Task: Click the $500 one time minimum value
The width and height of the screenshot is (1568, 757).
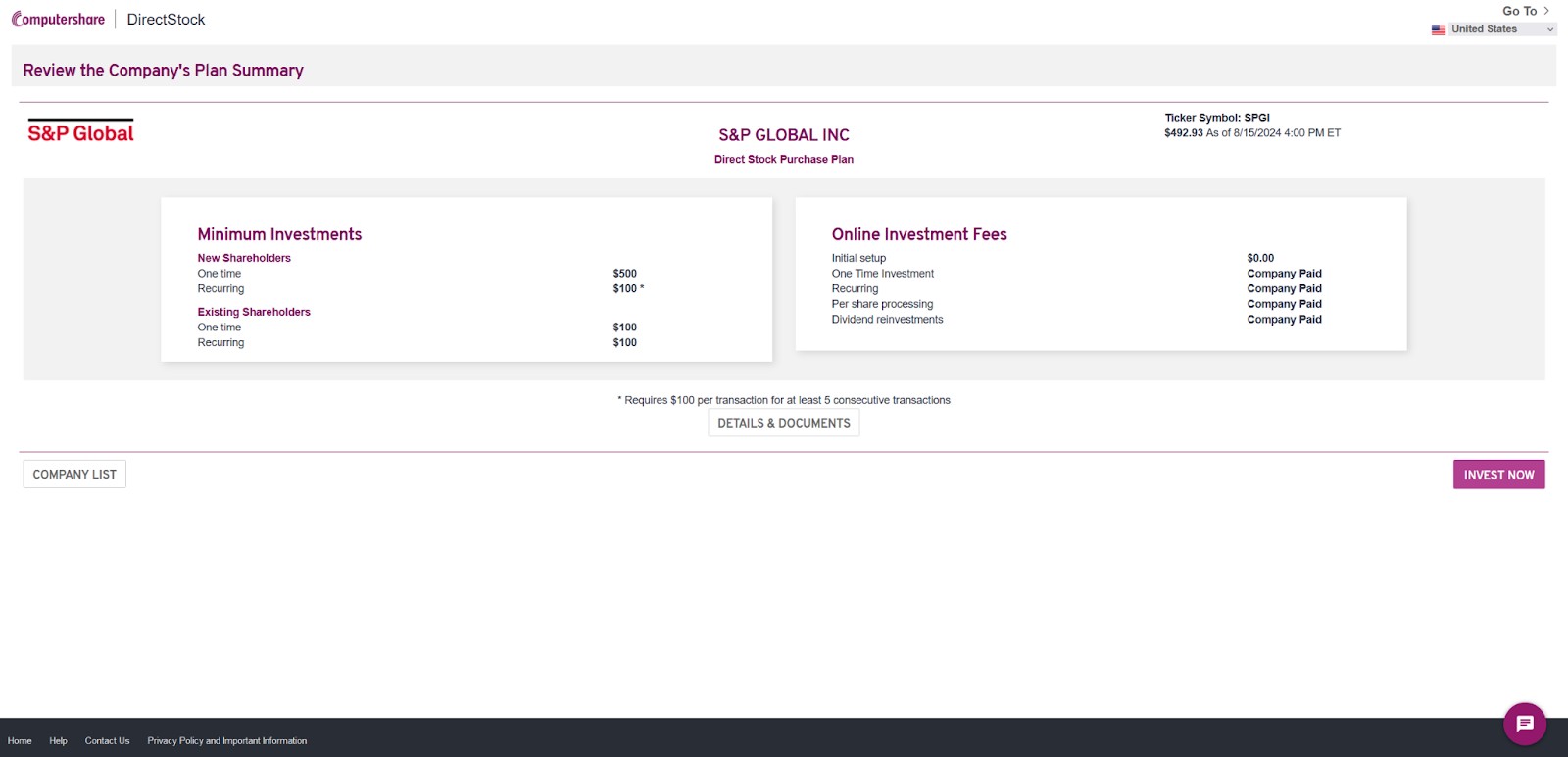Action: point(625,274)
